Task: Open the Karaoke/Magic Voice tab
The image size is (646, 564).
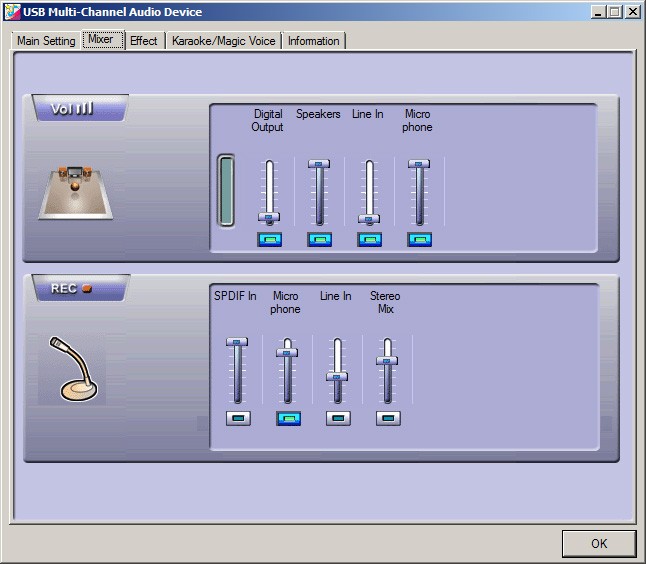Action: [x=225, y=41]
